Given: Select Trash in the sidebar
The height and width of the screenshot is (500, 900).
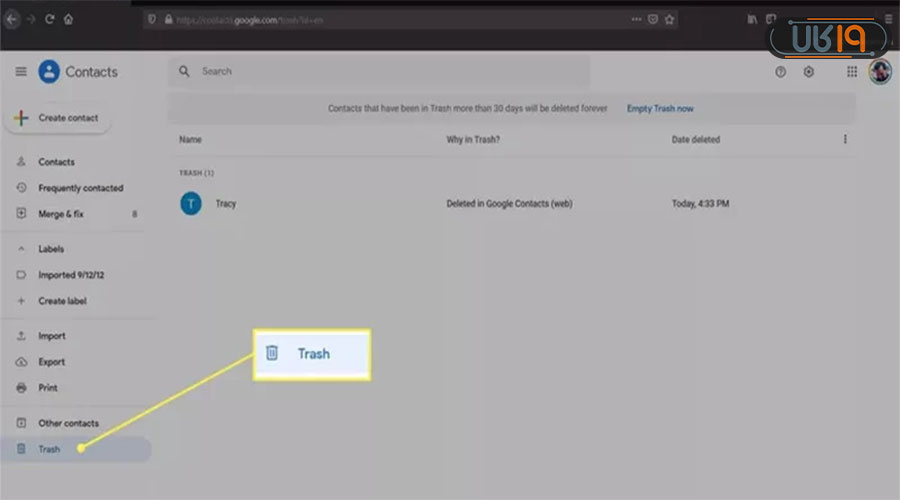Looking at the screenshot, I should click(x=50, y=449).
